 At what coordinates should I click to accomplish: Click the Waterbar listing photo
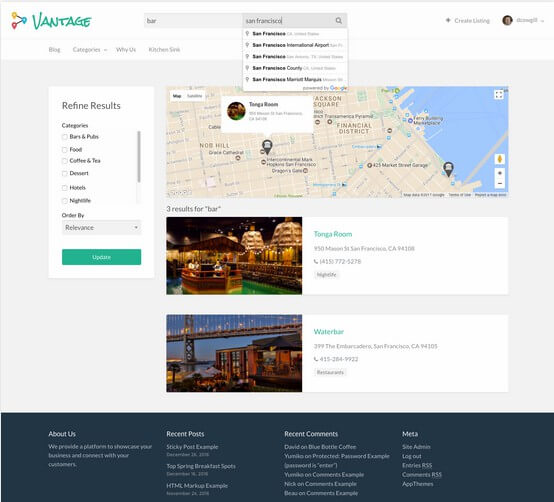tap(234, 353)
